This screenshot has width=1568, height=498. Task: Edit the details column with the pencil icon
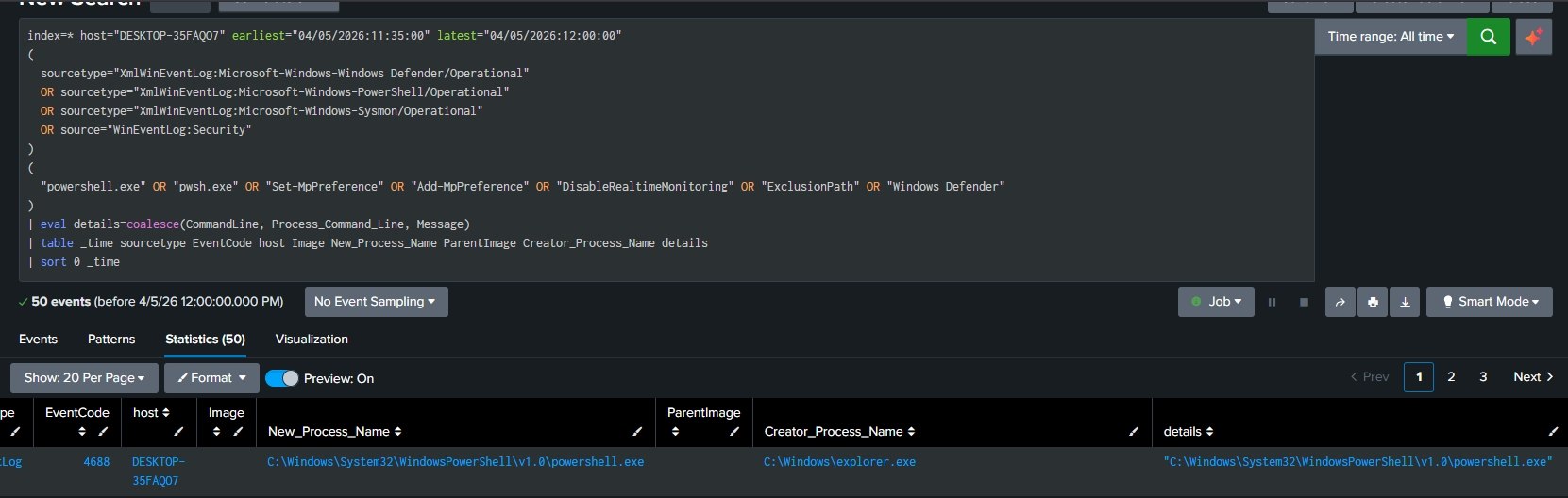coord(1553,431)
